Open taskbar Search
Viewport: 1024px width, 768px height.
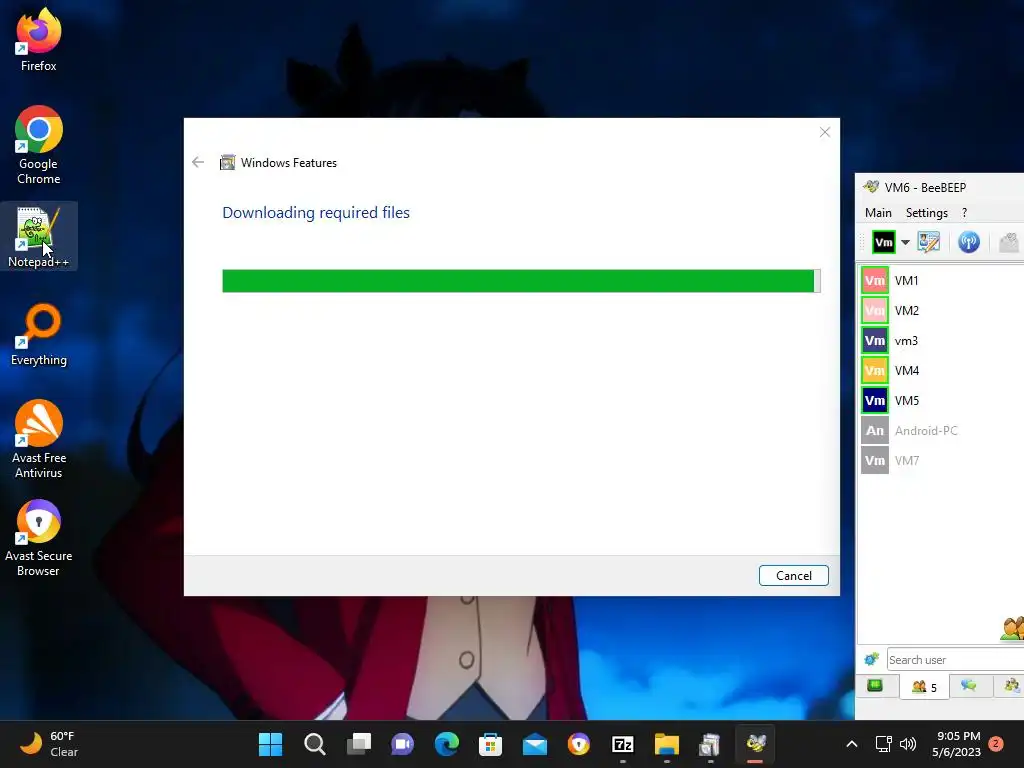click(315, 744)
